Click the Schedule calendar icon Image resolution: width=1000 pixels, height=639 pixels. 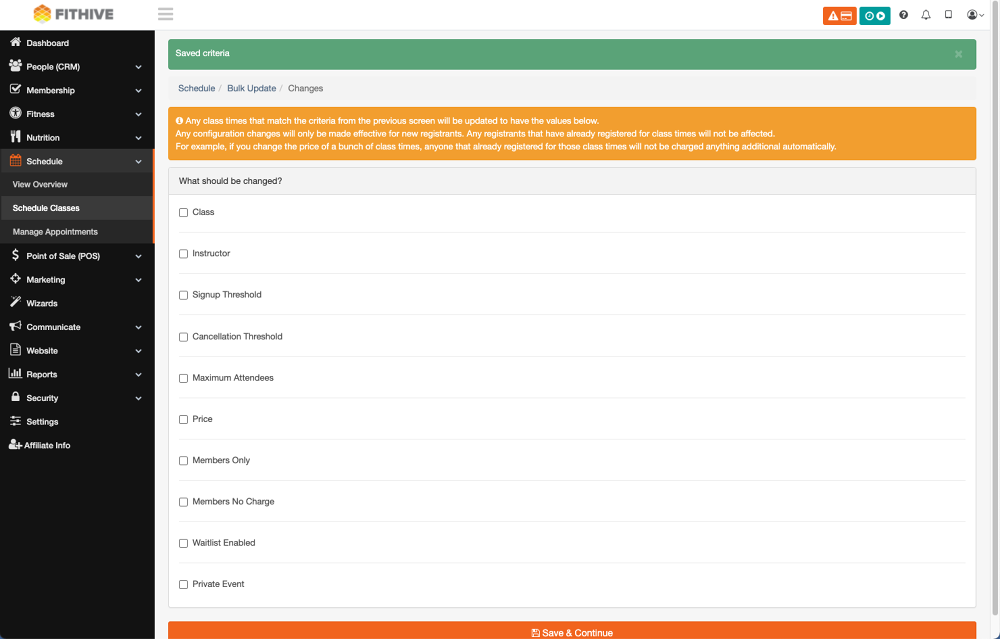point(15,161)
